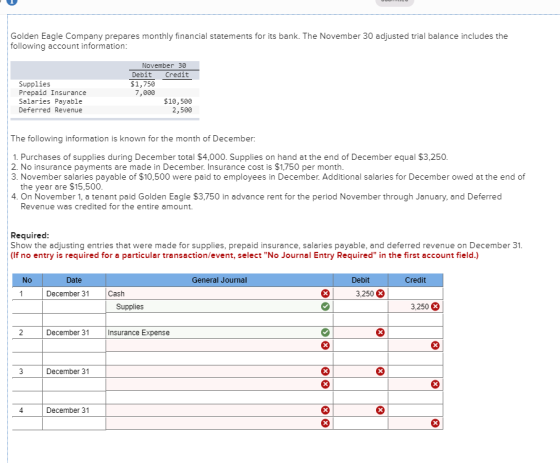Open the Insurance Expense account field
560x463 pixels.
(219, 333)
